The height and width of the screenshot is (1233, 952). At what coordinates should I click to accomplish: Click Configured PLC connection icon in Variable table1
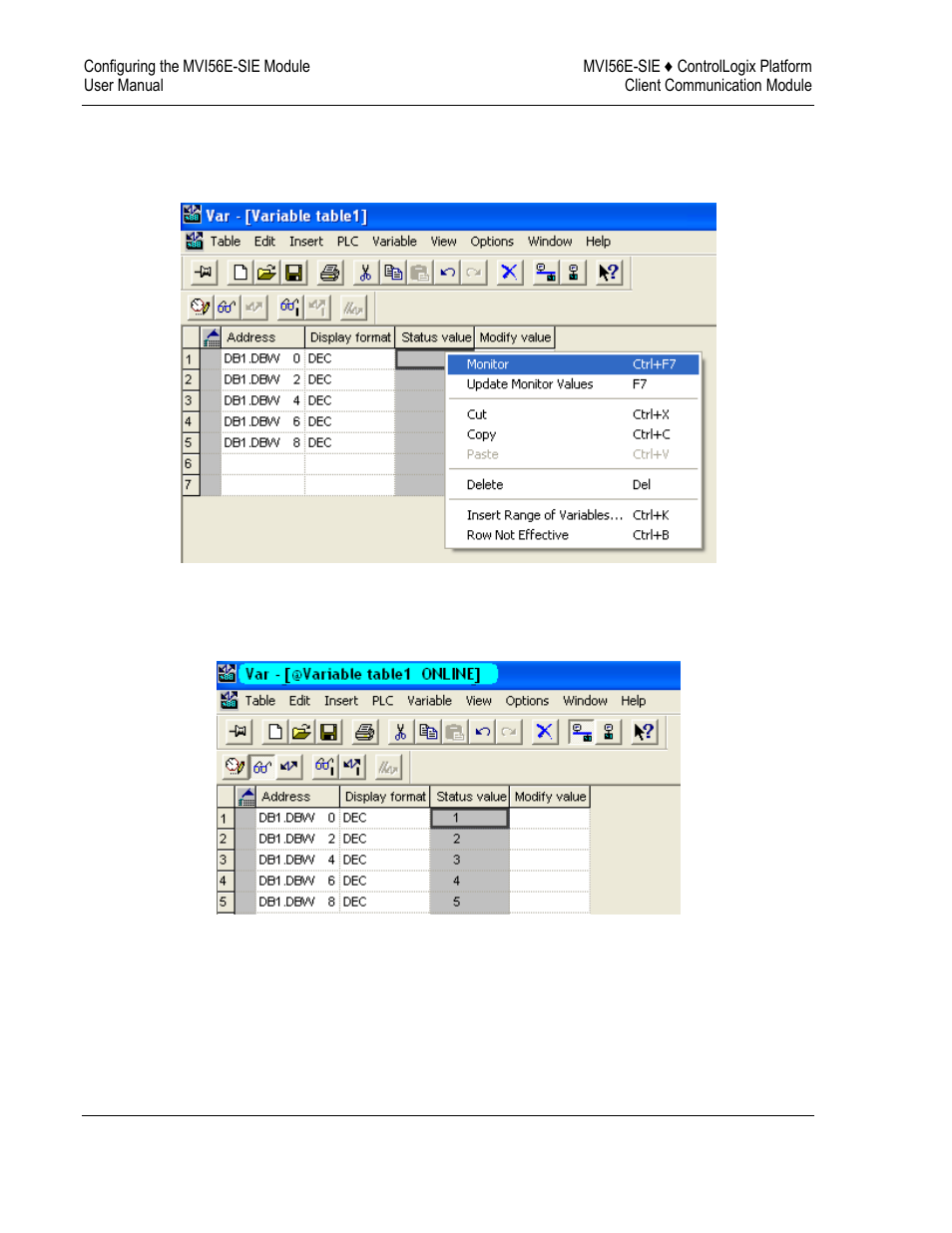[x=545, y=273]
